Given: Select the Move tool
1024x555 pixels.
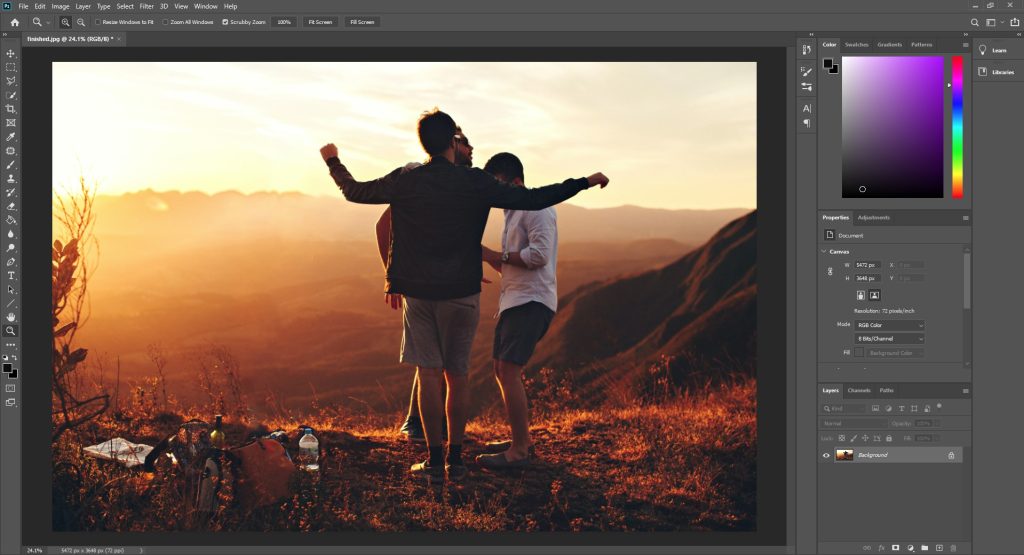Looking at the screenshot, I should 10,54.
